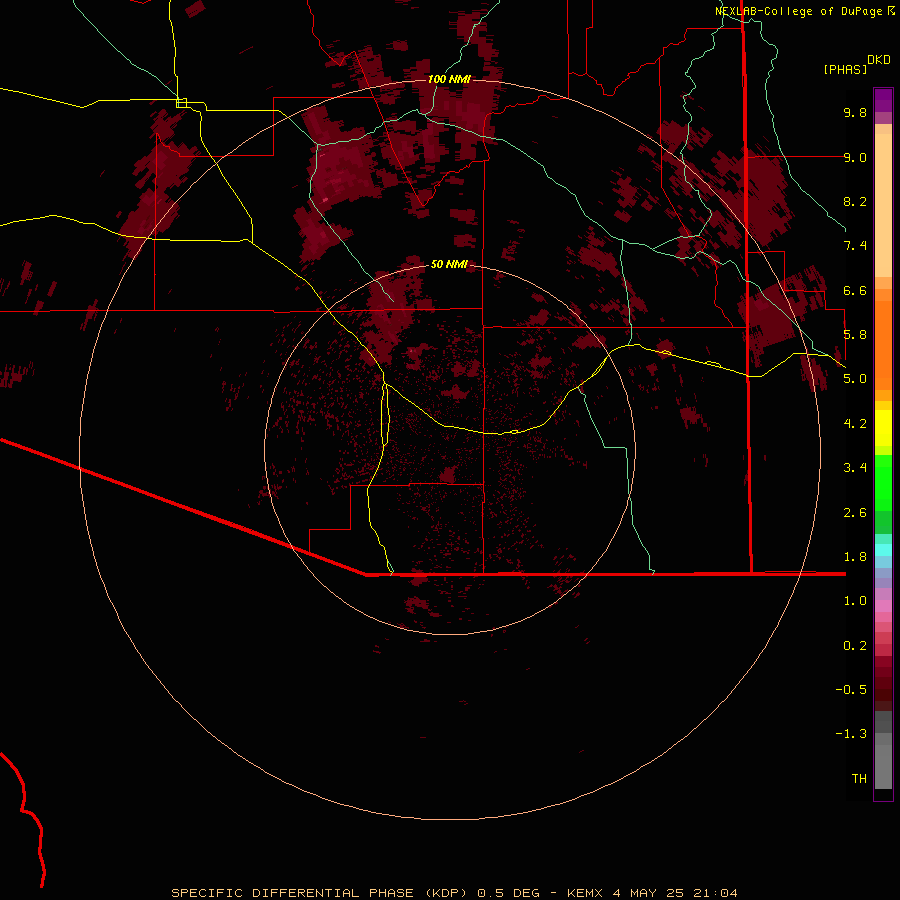Click the bright yellow band of color bar
The image size is (900, 900).
[883, 428]
